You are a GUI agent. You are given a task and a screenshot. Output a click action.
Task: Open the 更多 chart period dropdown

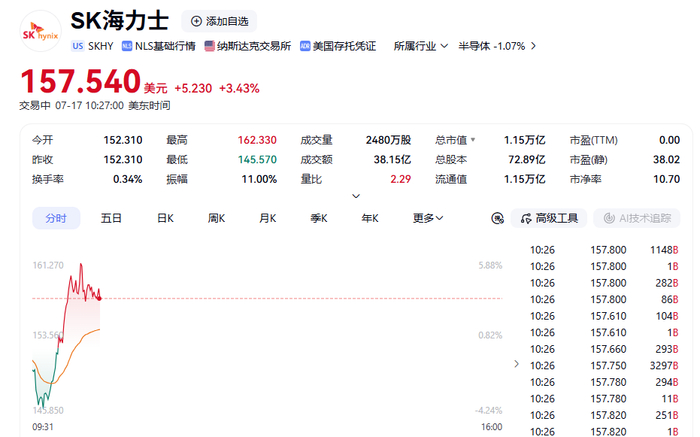[428, 218]
